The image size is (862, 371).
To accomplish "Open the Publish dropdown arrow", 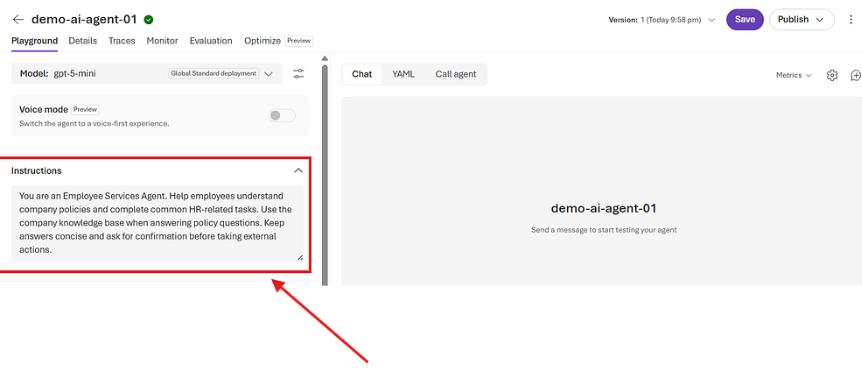I will point(820,20).
